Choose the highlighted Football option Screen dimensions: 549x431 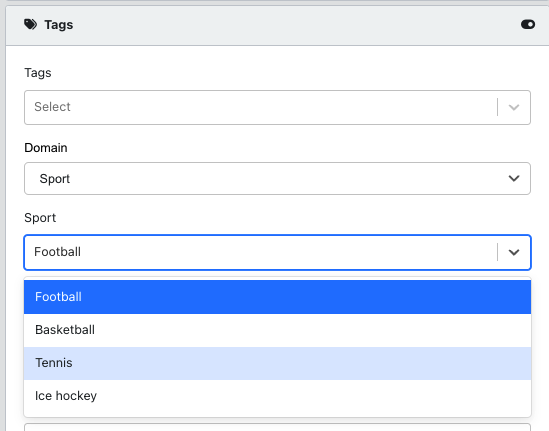pyautogui.click(x=277, y=297)
